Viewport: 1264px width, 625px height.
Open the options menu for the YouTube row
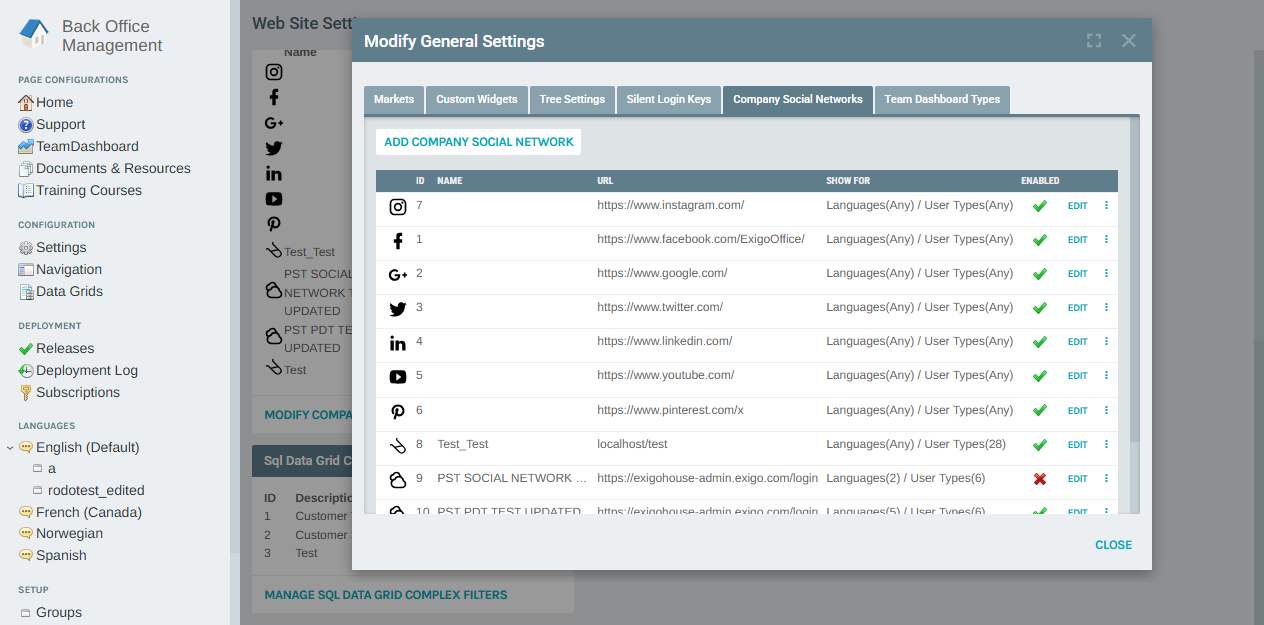[x=1106, y=376]
